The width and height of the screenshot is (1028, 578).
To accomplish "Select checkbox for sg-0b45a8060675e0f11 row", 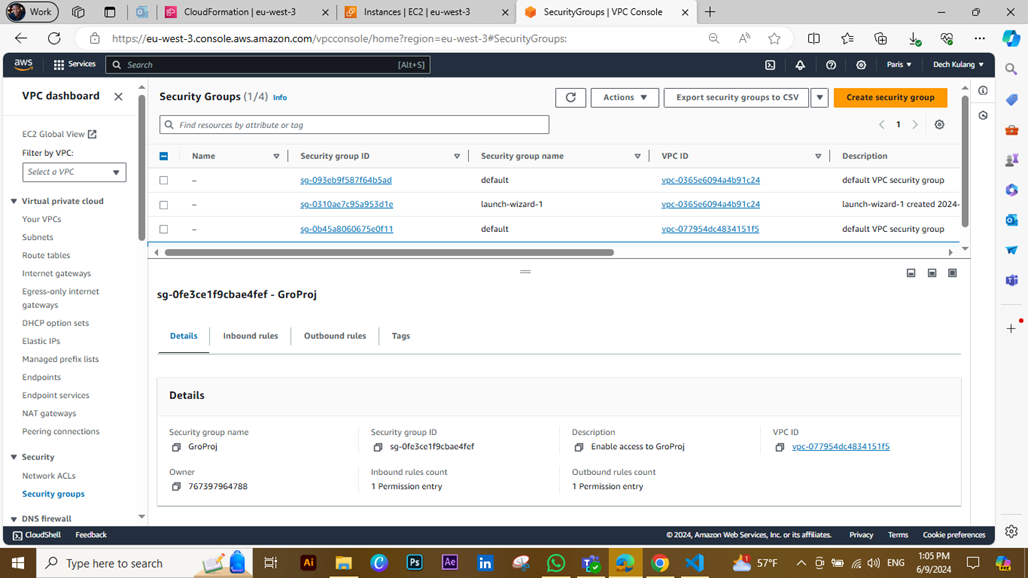I will (164, 229).
